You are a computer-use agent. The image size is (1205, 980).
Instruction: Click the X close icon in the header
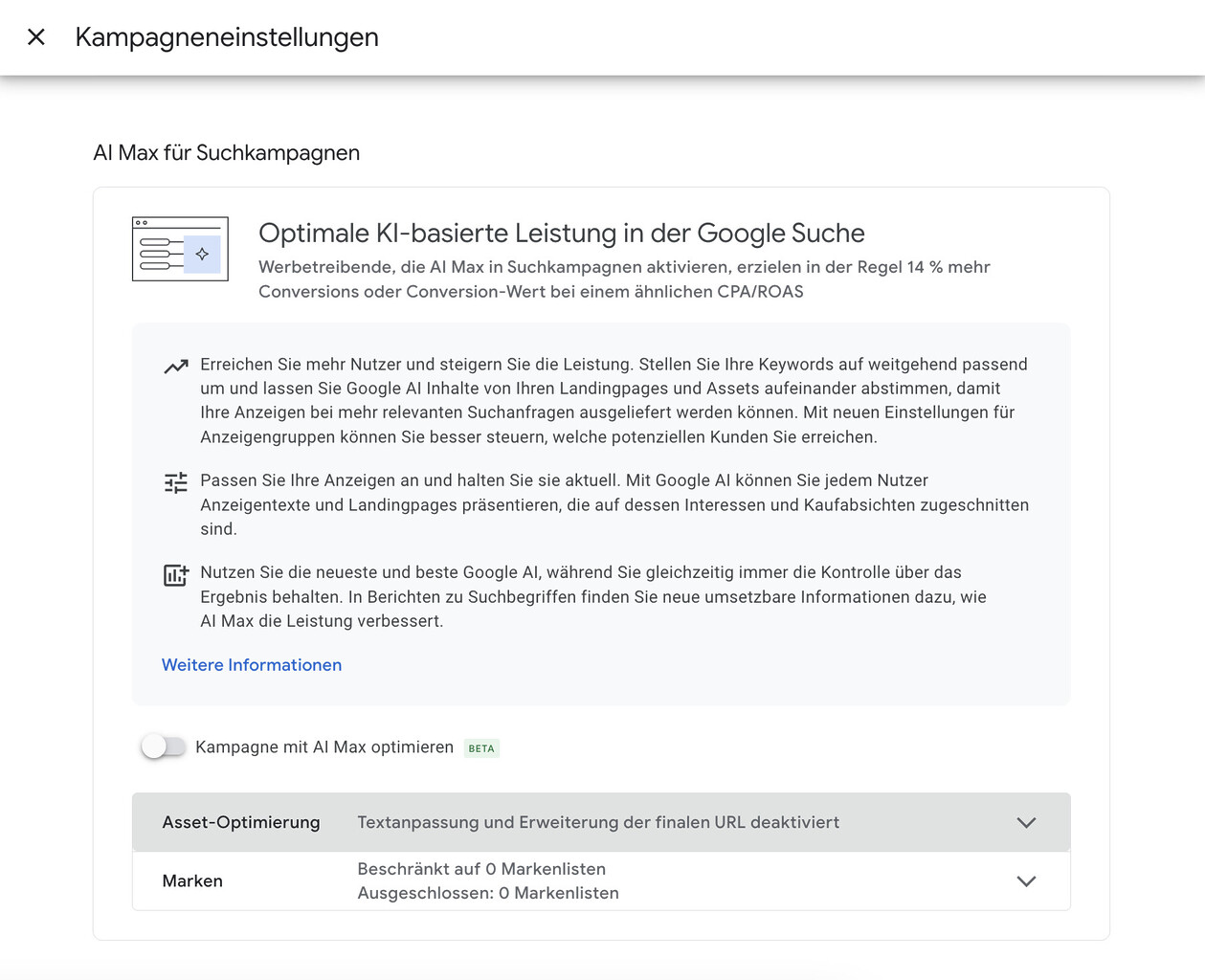point(36,37)
